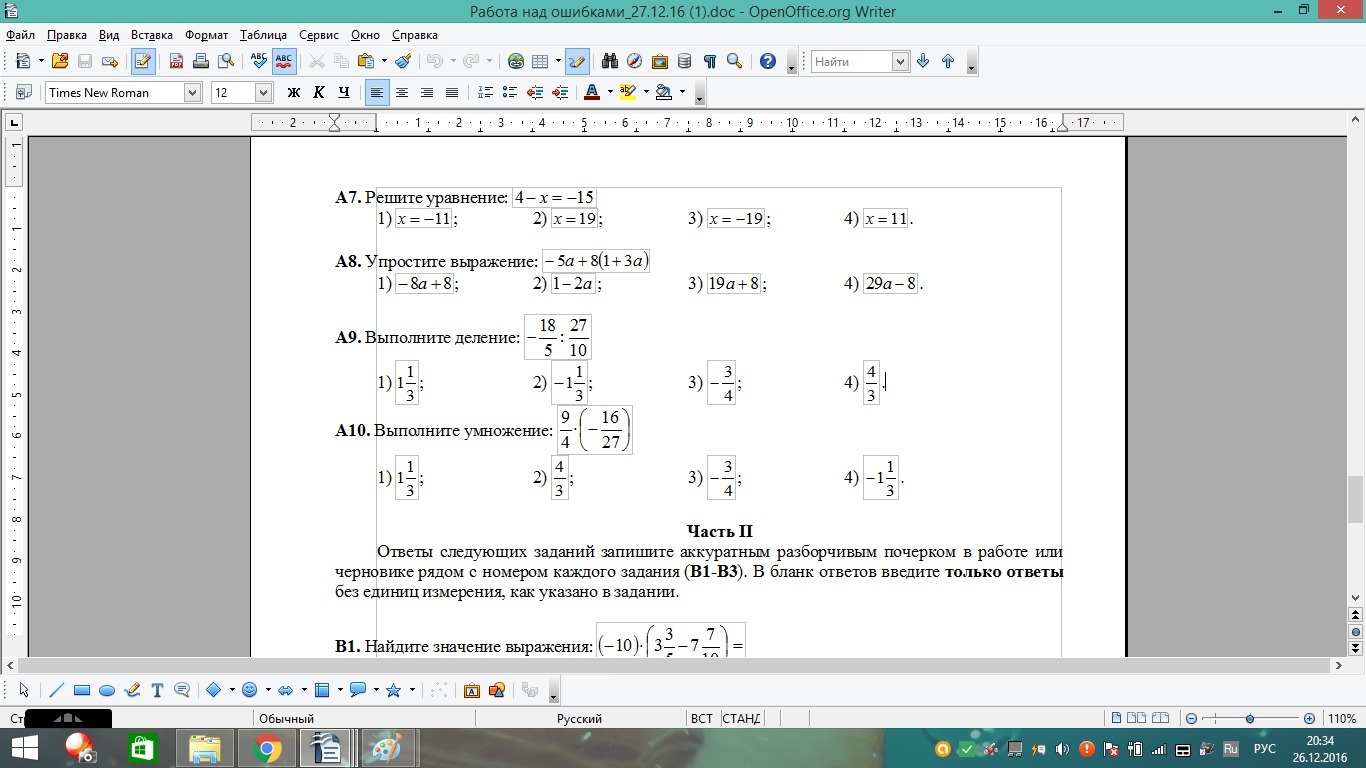Viewport: 1366px width, 768px height.
Task: Run Spelling and Grammar check
Action: pyautogui.click(x=259, y=61)
